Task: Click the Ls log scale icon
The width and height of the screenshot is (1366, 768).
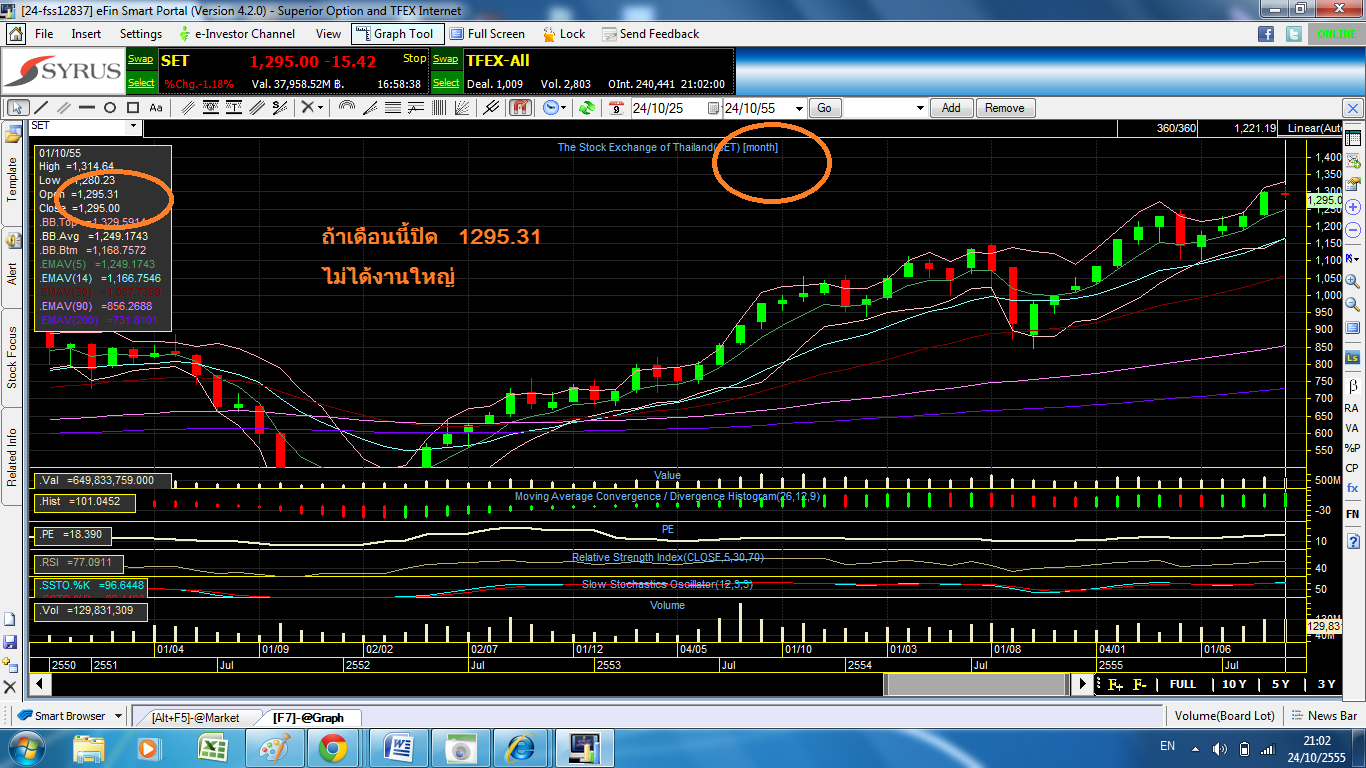Action: click(x=1352, y=357)
